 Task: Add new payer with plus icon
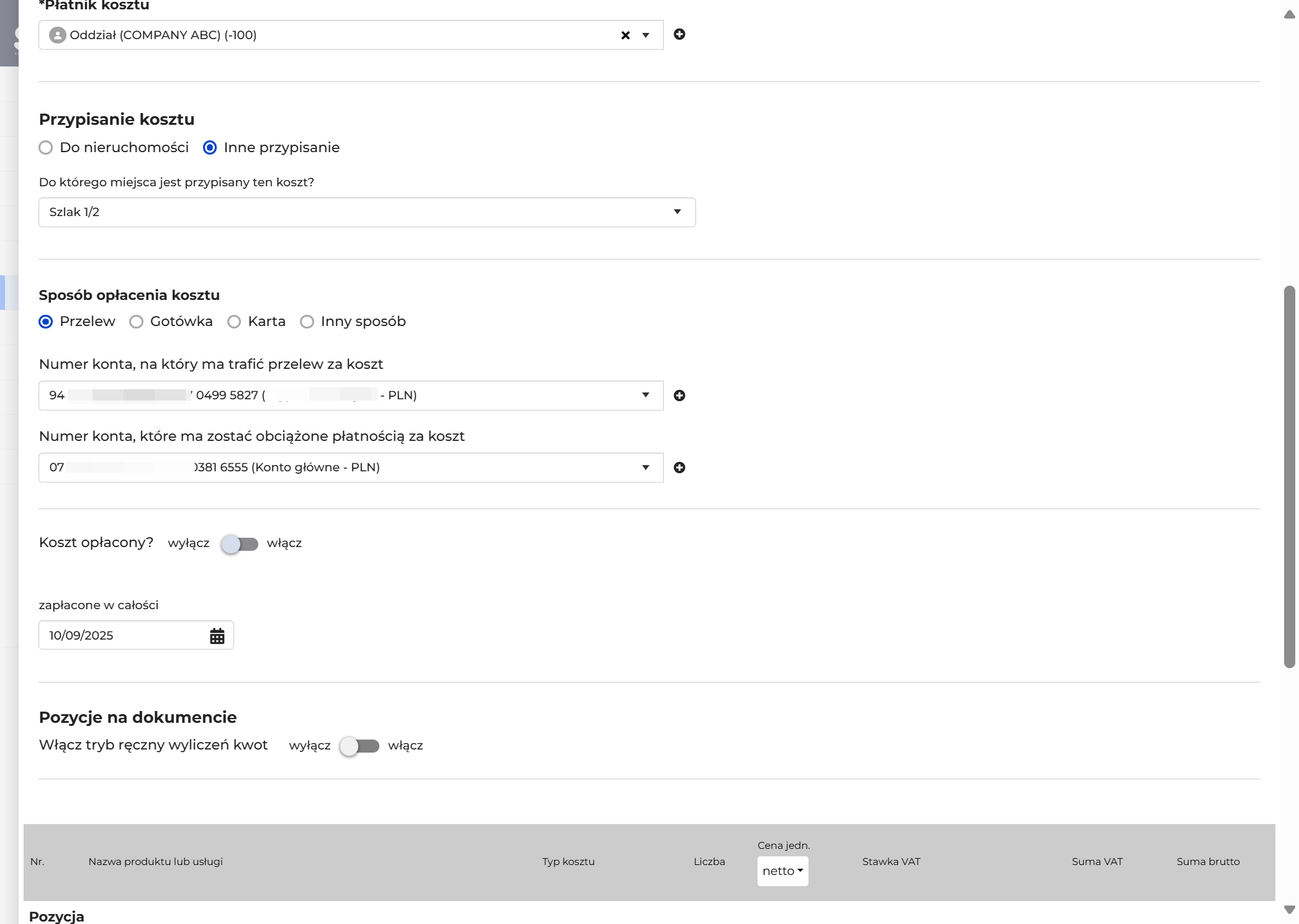click(x=679, y=34)
